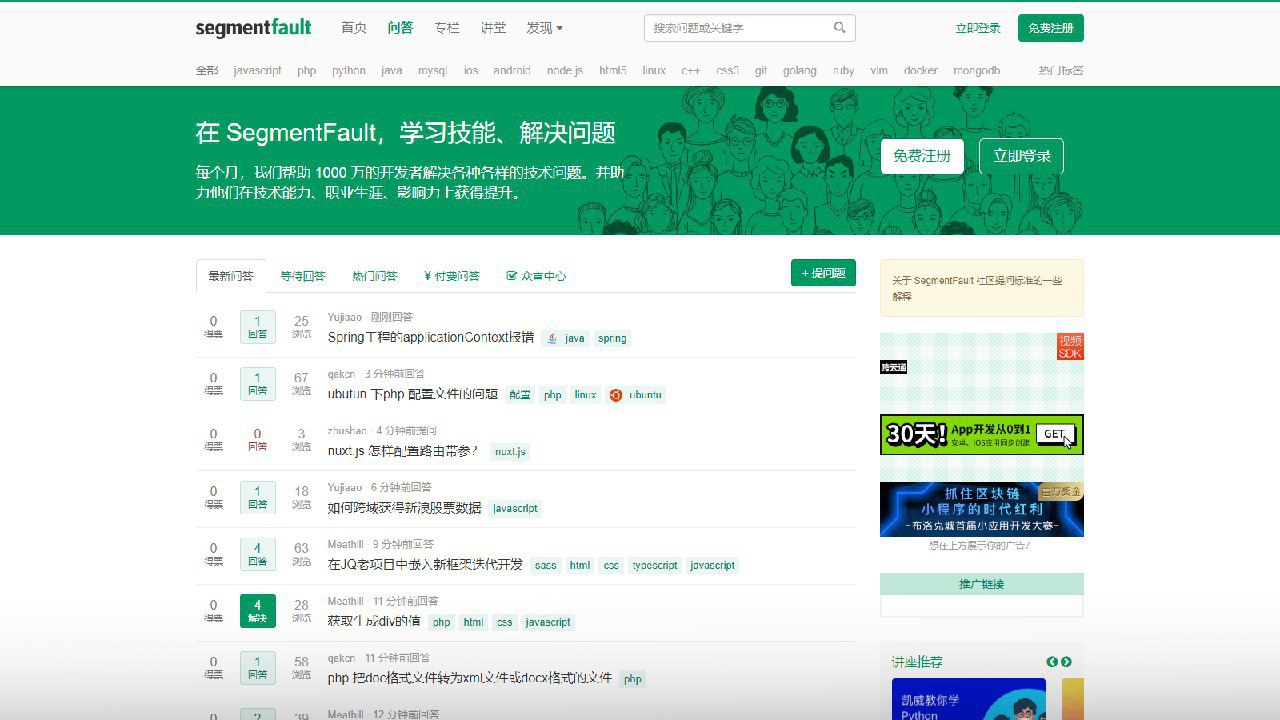Click the Java coffee cup tag icon
Image resolution: width=1280 pixels, height=720 pixels.
552,338
